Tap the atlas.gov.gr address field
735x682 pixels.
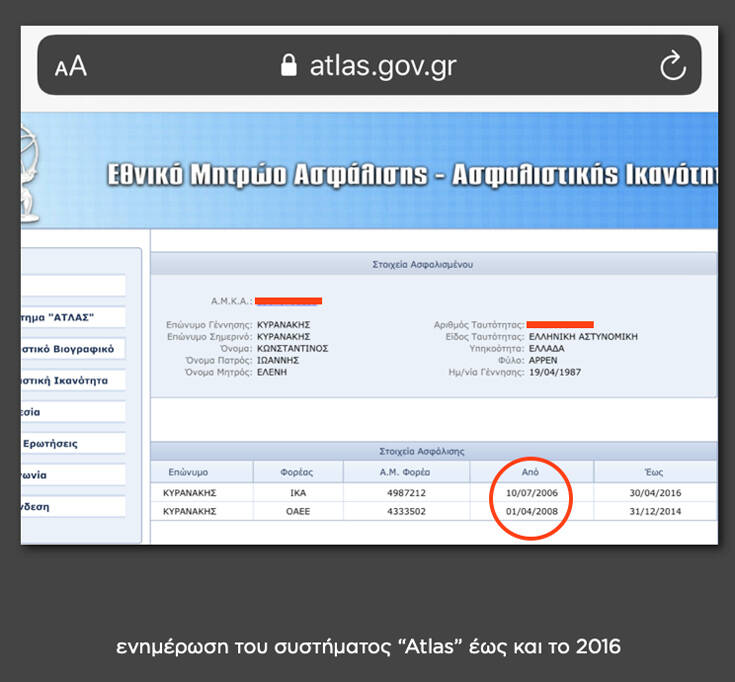[383, 66]
